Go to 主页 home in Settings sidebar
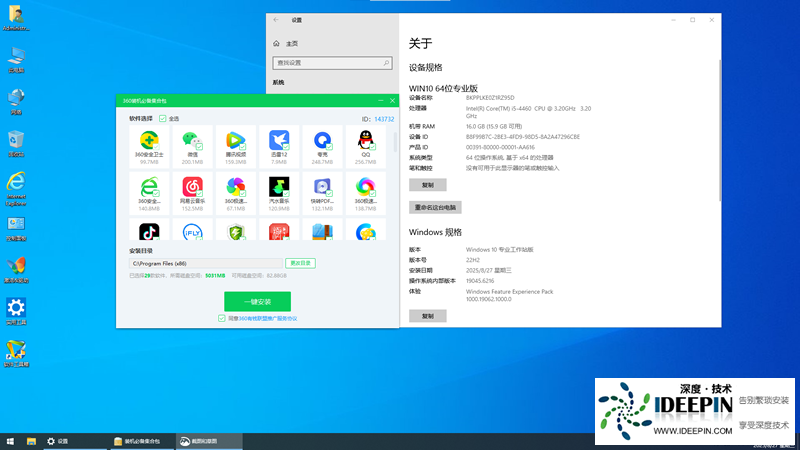Image resolution: width=800 pixels, height=450 pixels. (286, 44)
